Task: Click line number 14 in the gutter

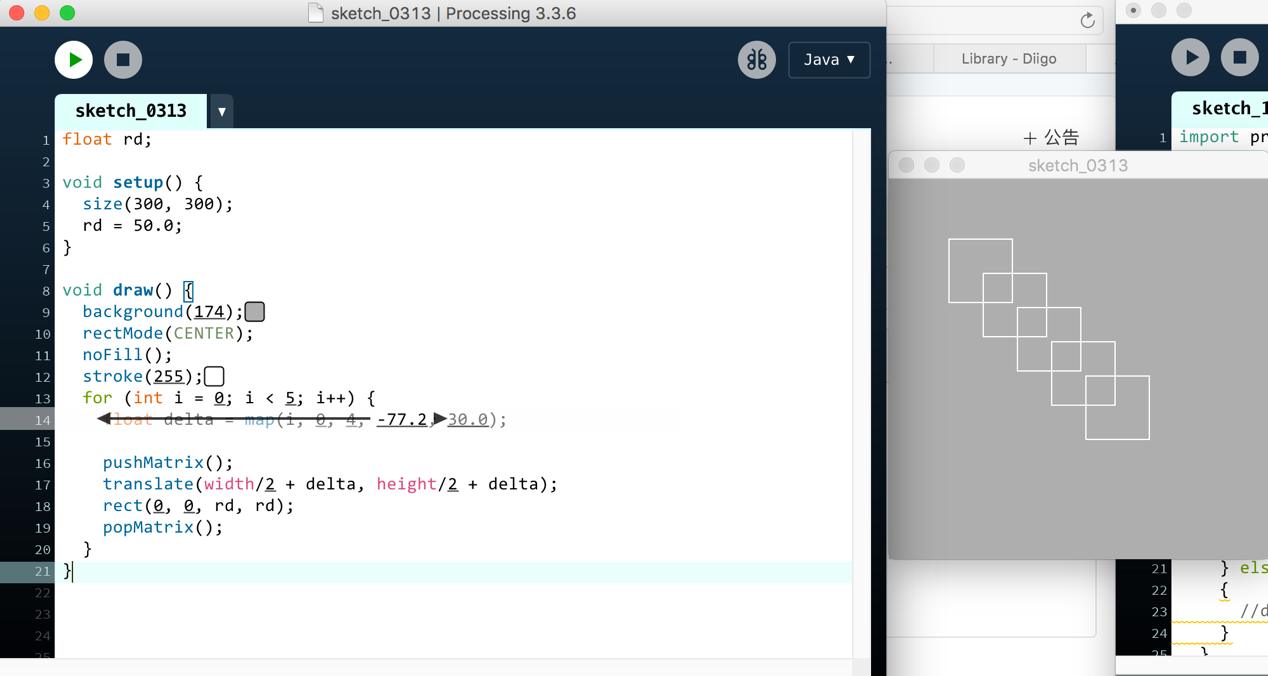Action: point(42,419)
